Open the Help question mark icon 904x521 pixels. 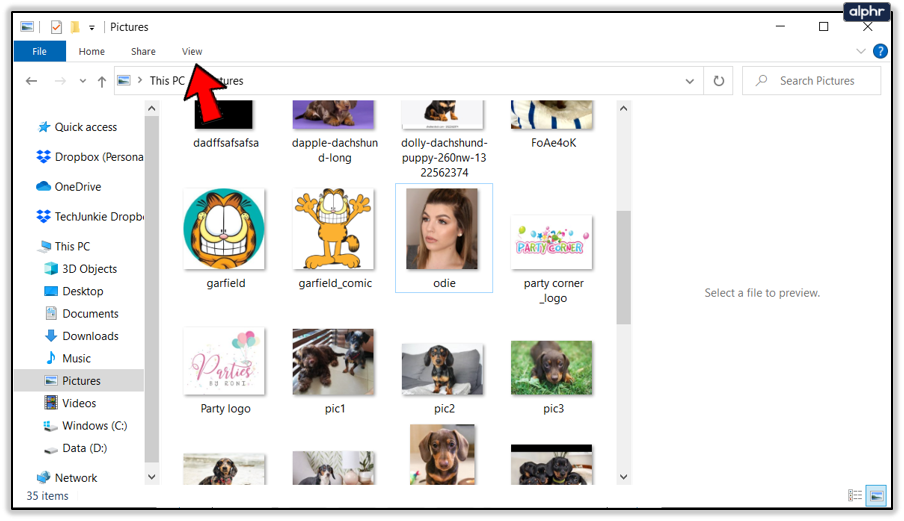pyautogui.click(x=880, y=51)
